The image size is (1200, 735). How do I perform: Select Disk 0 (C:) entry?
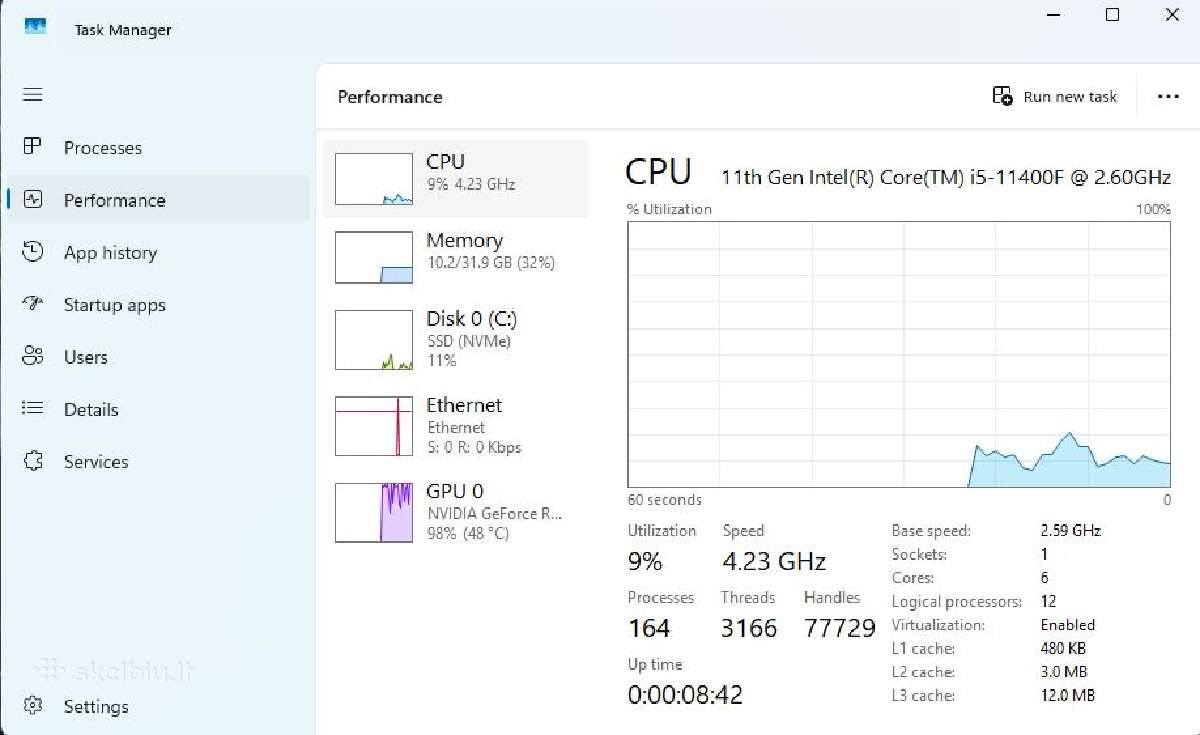tap(455, 339)
